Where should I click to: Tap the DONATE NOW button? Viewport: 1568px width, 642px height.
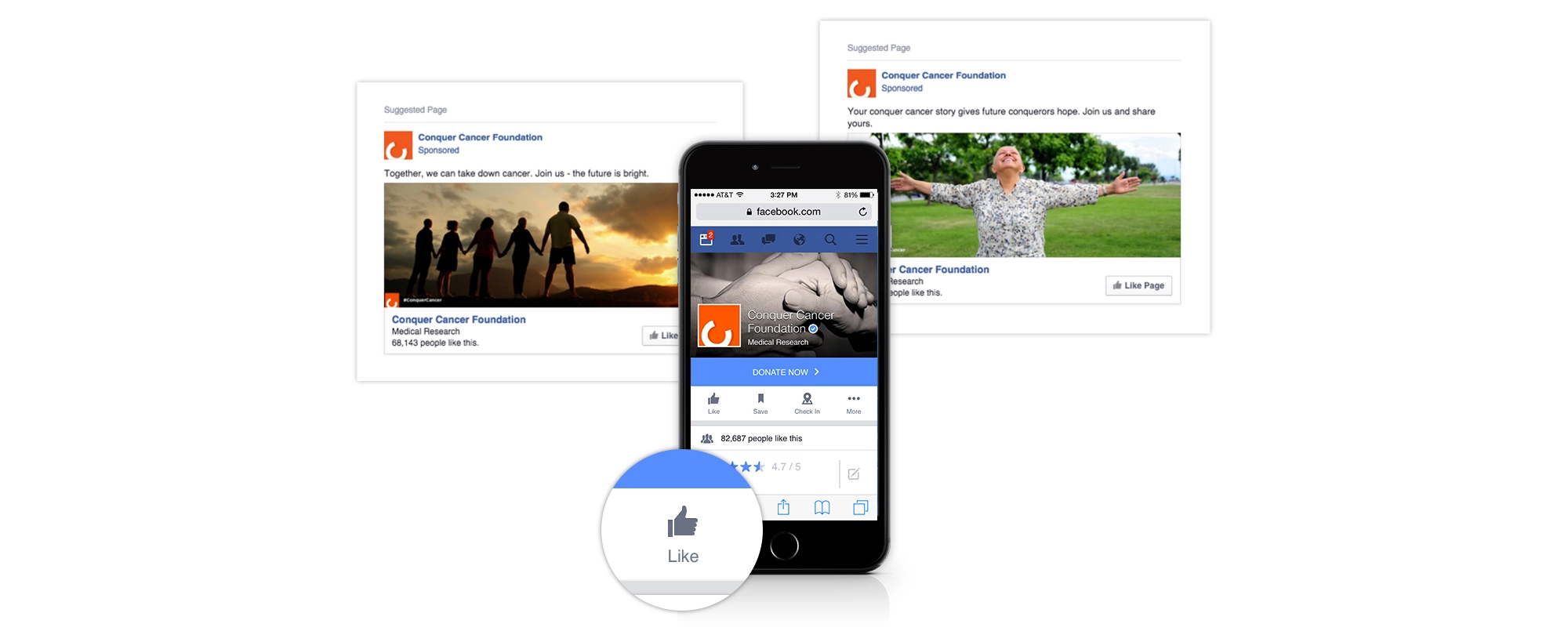point(784,372)
